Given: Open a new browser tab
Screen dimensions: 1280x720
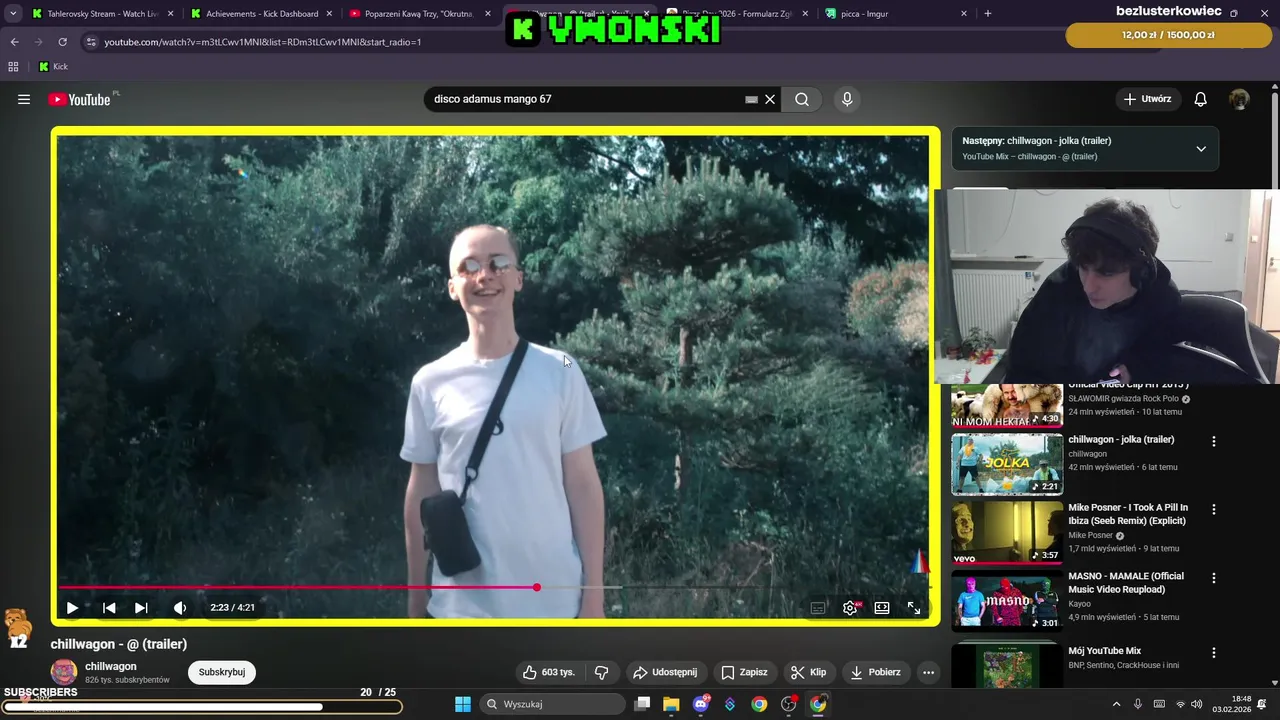Looking at the screenshot, I should [988, 14].
